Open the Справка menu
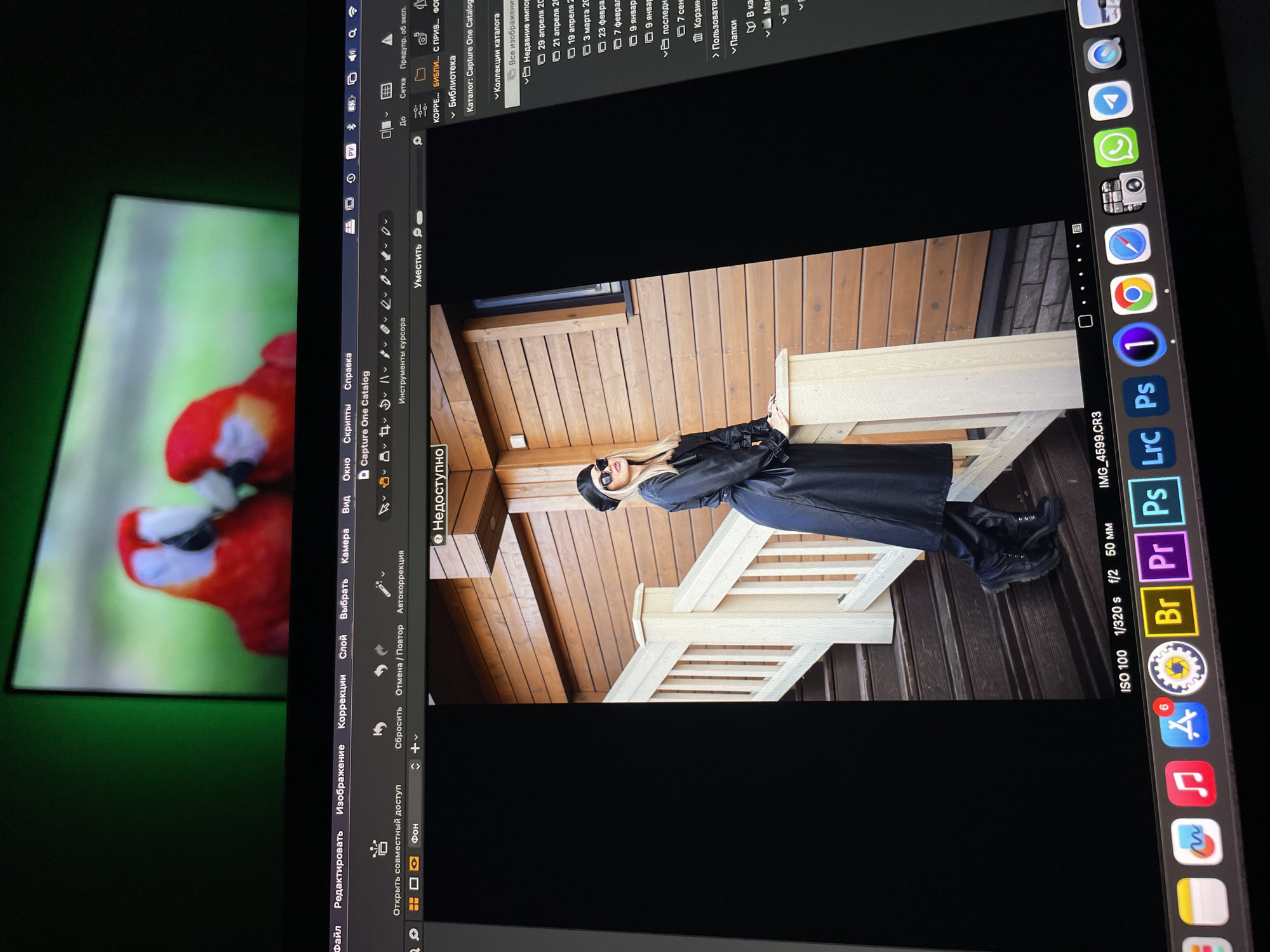The width and height of the screenshot is (1270, 952). click(x=348, y=371)
